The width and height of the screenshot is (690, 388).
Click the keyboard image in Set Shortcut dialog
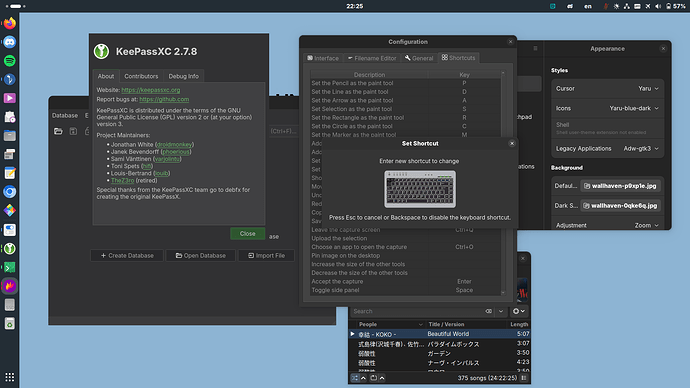420,189
